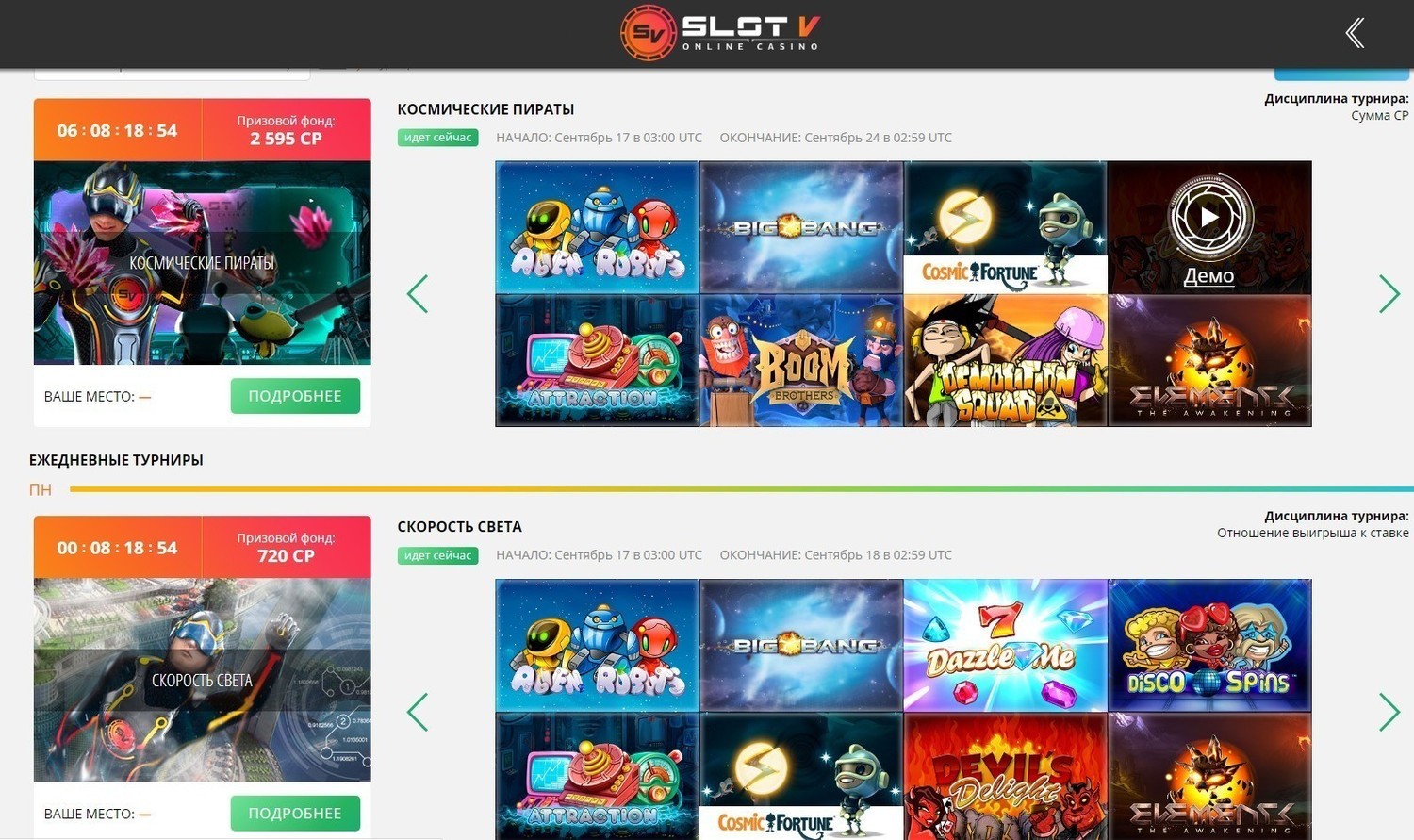Show previous games in Космические Пираты carousel
The image size is (1414, 840).
click(x=418, y=294)
